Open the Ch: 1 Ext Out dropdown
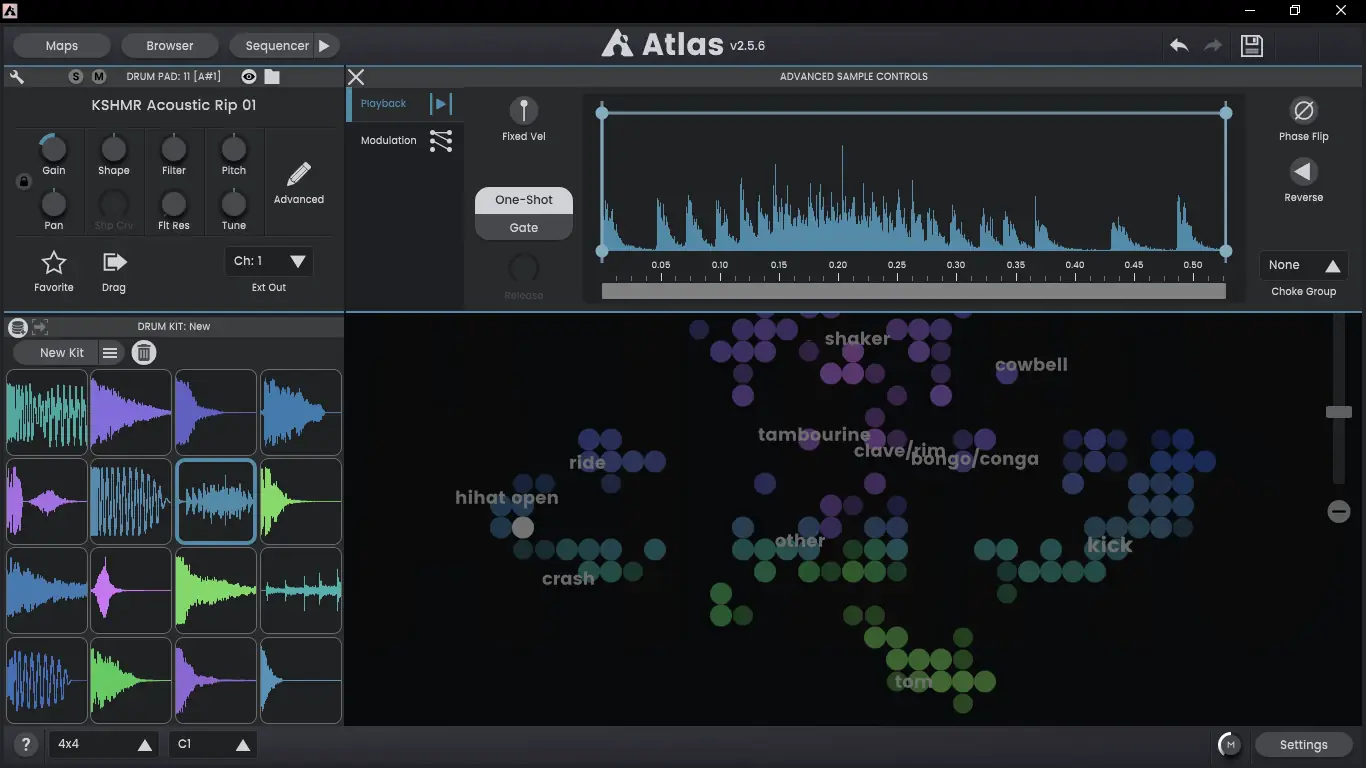1366x768 pixels. tap(269, 261)
